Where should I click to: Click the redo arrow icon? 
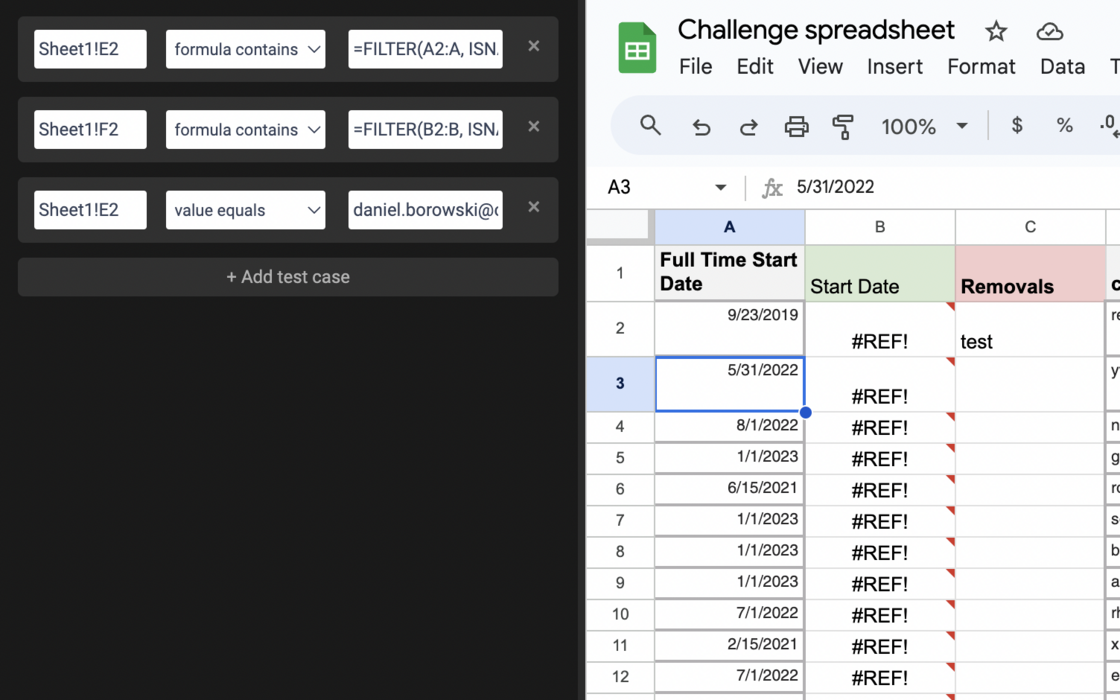(x=748, y=127)
